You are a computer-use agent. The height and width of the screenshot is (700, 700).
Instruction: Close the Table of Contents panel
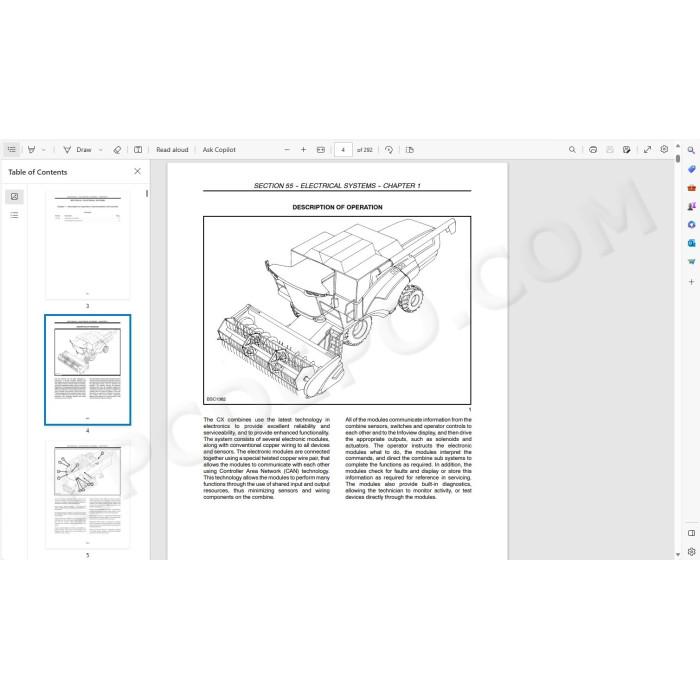click(x=138, y=171)
